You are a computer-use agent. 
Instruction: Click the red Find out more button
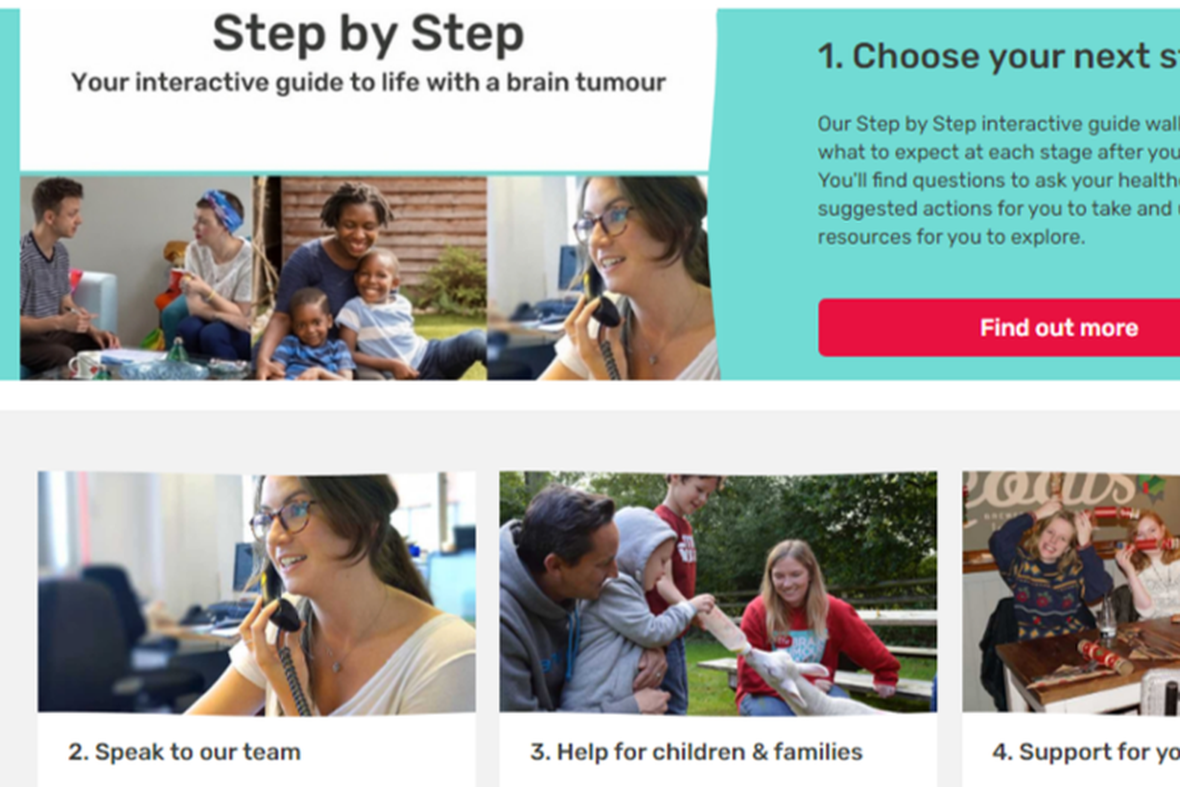point(999,327)
